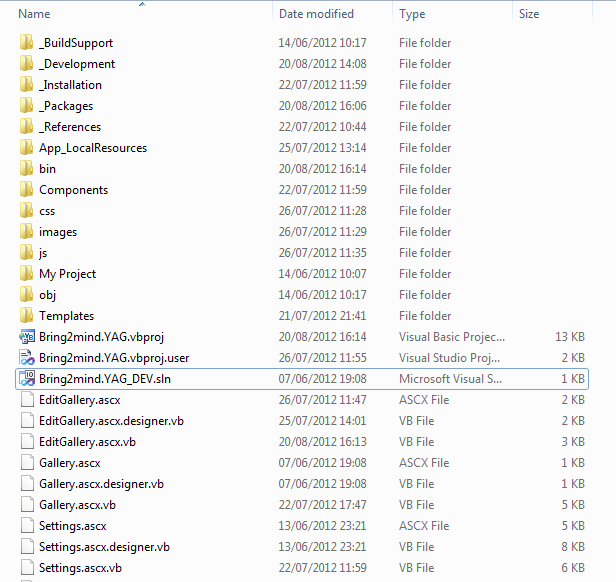Click the _Packages folder icon

point(26,105)
